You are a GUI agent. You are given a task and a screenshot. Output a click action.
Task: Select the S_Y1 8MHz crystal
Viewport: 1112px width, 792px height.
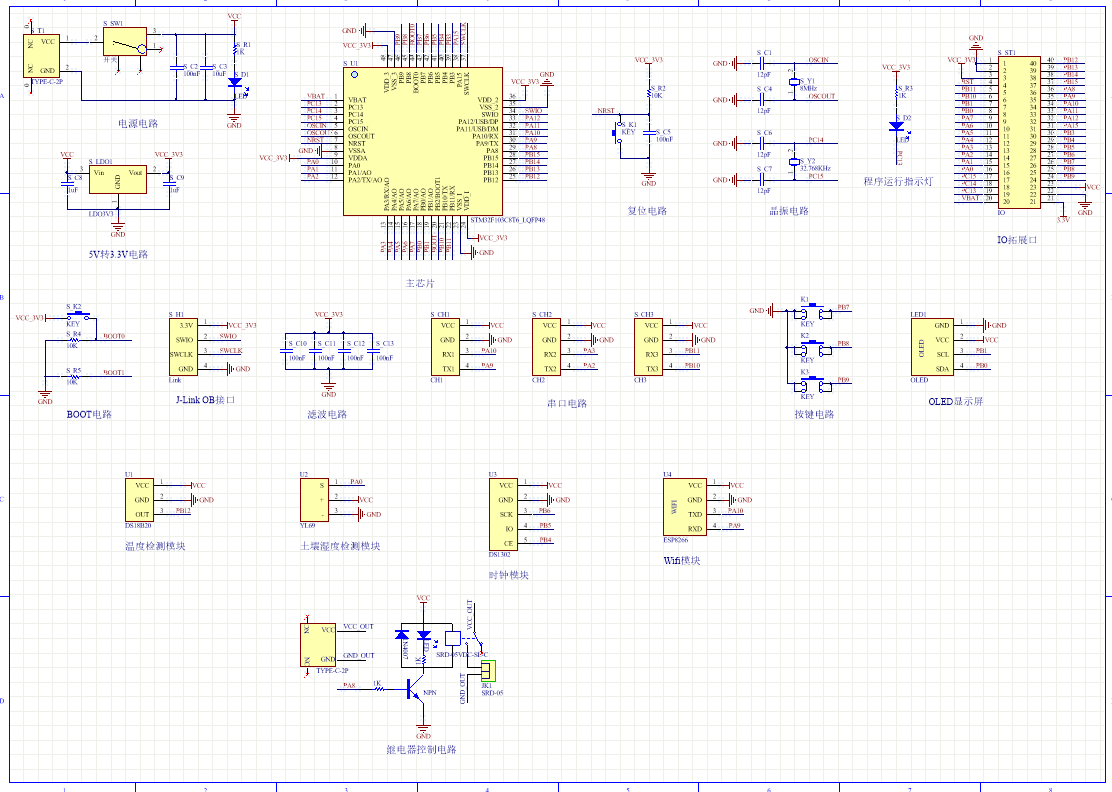794,82
